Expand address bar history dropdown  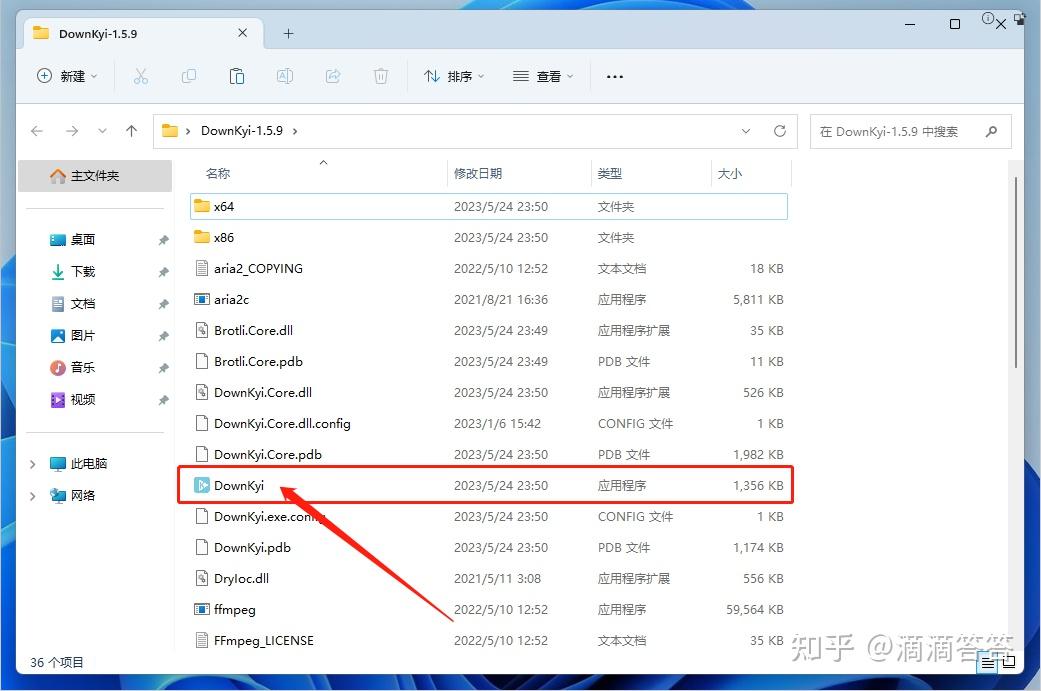[746, 131]
